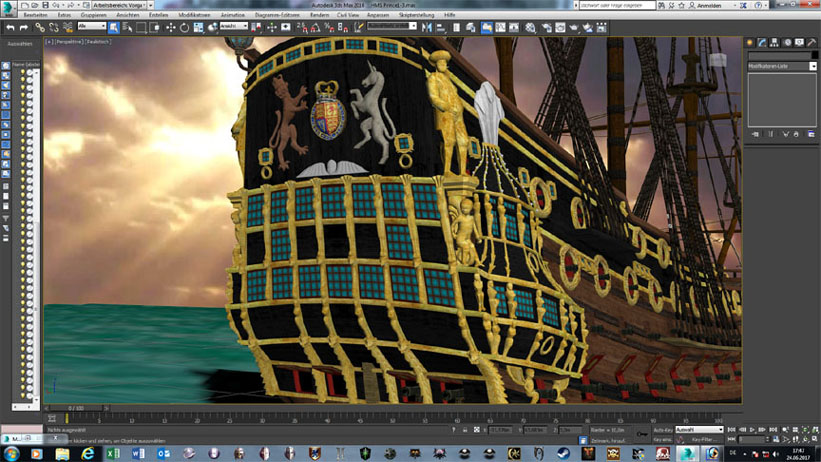This screenshot has height=462, width=821.
Task: Toggle the 3D Snaps button
Action: coord(302,27)
